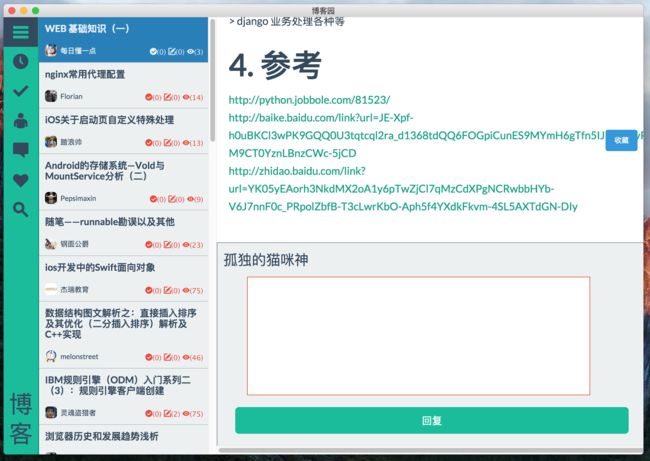This screenshot has height=461, width=650.
Task: Click the comment icon on IBM规则引擎 post
Action: (x=167, y=413)
